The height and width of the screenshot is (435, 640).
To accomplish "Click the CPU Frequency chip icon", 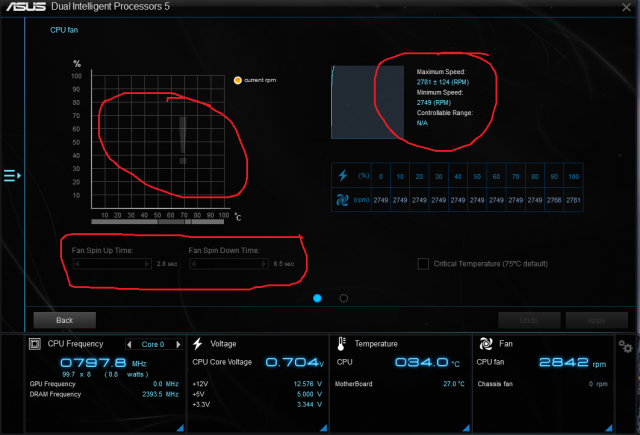I will click(35, 344).
